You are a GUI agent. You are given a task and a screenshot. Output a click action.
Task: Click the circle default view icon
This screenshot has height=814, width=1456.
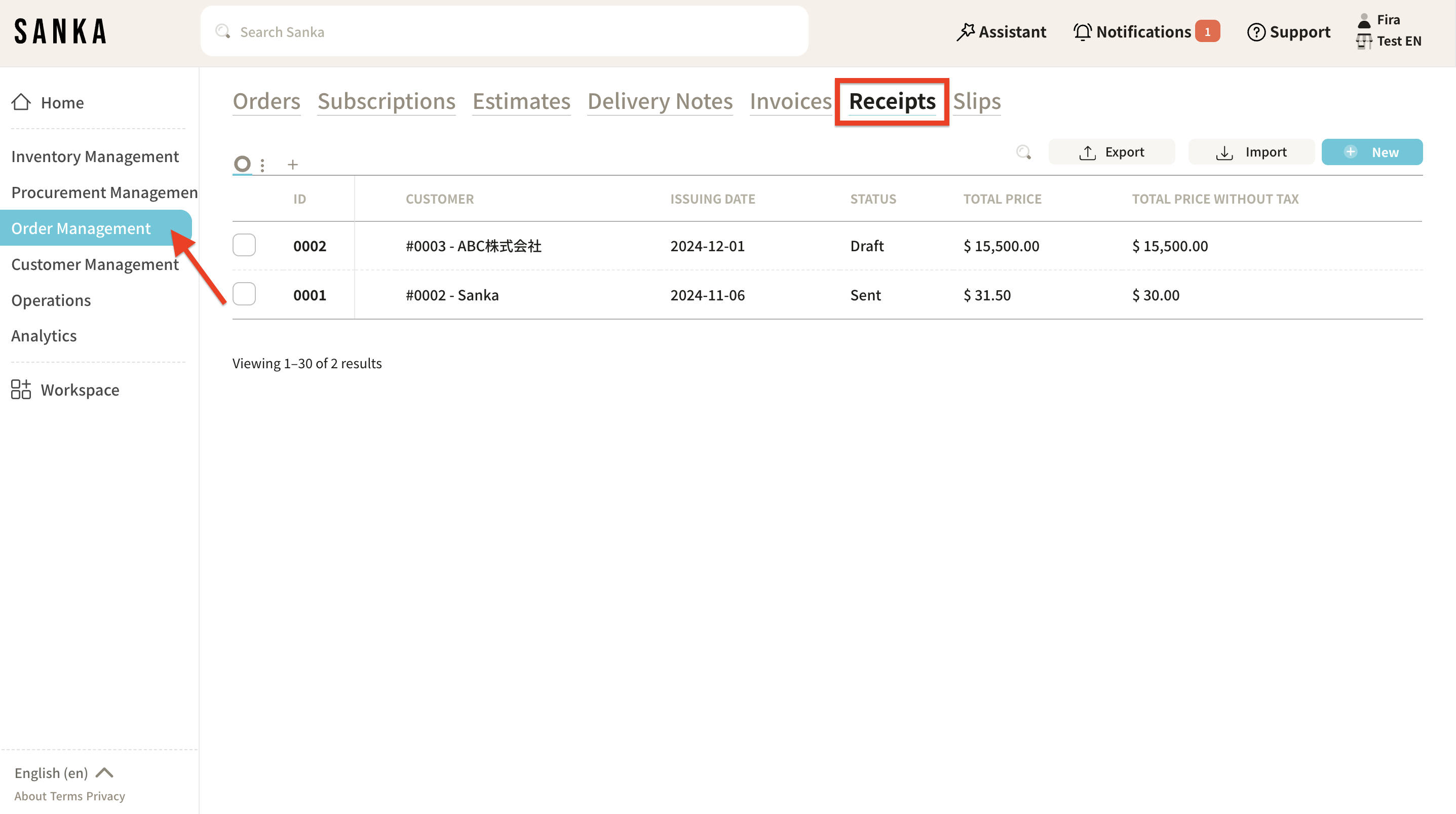pyautogui.click(x=242, y=164)
